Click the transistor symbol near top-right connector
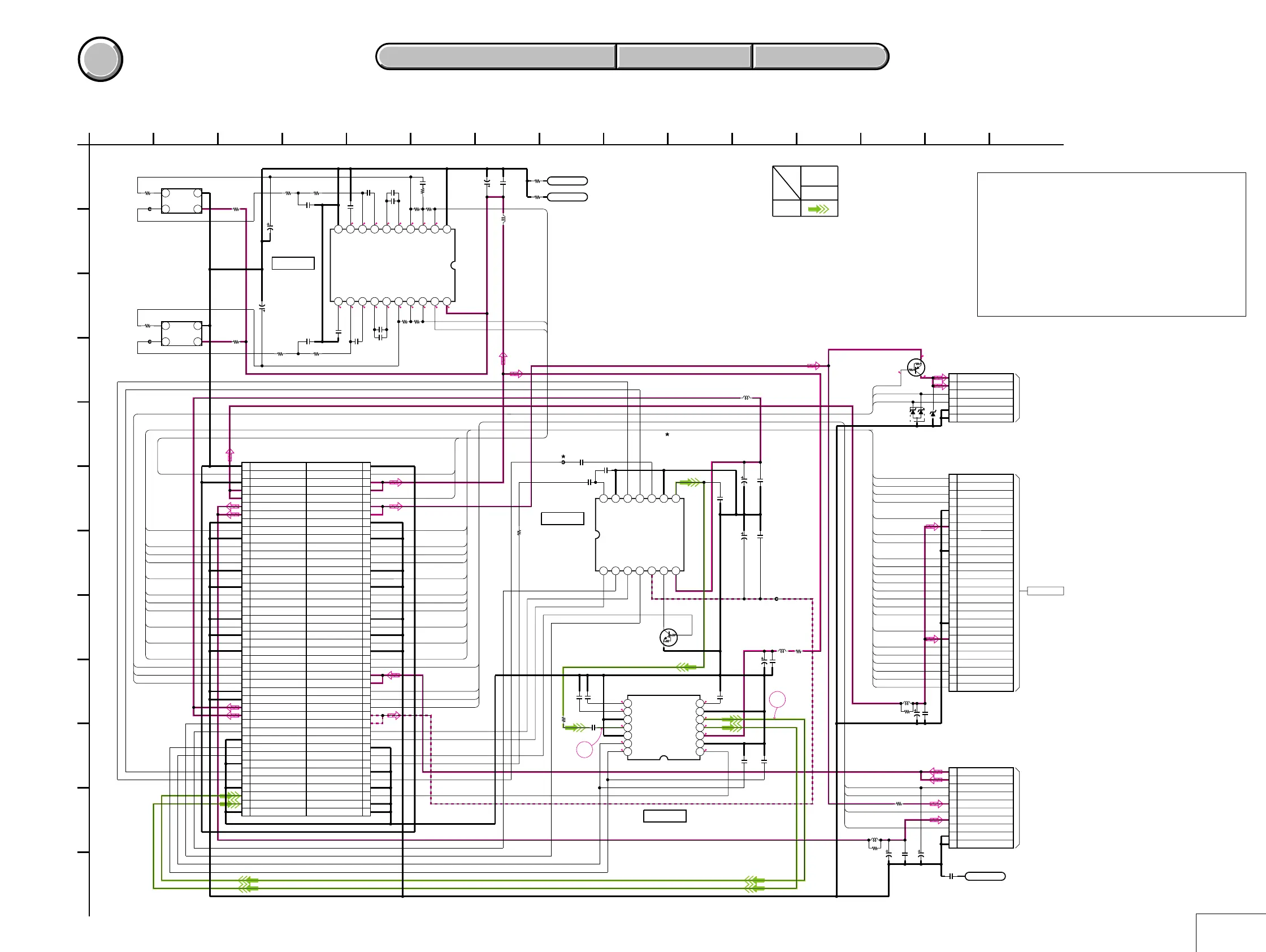Image resolution: width=1266 pixels, height=952 pixels. (x=916, y=367)
